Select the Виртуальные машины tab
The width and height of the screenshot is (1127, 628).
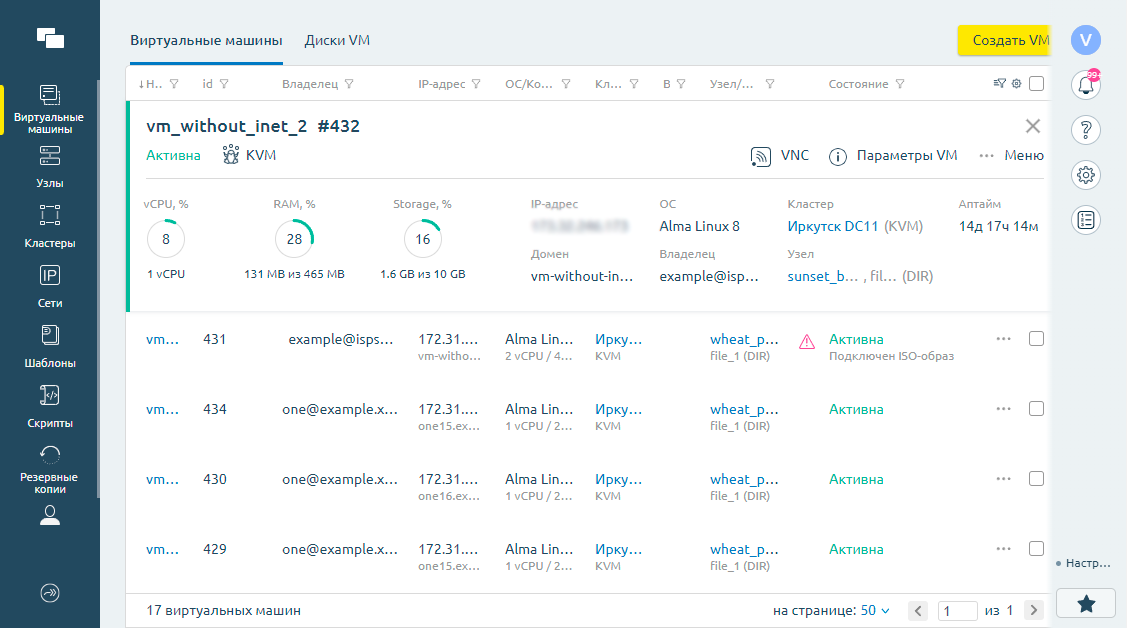(206, 41)
